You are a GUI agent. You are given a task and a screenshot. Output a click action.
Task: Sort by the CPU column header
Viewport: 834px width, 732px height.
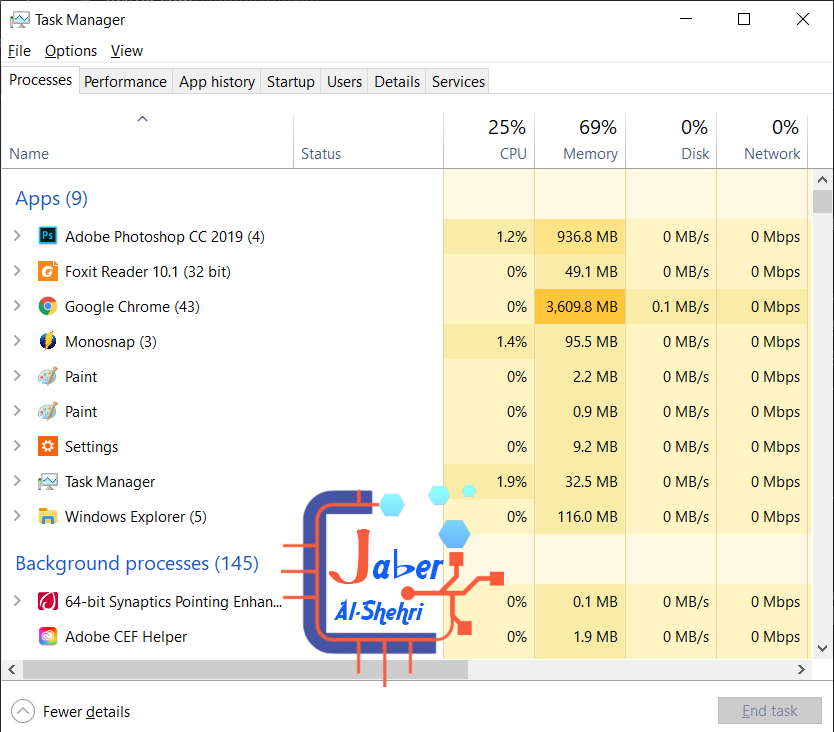point(489,141)
